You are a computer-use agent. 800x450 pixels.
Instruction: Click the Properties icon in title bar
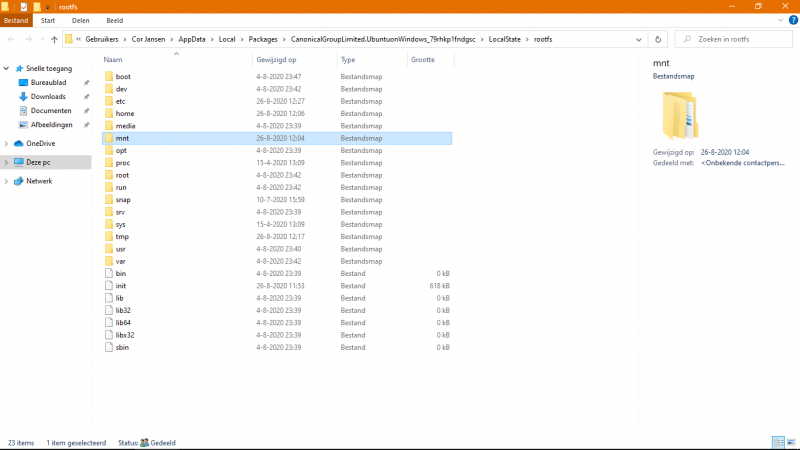23,6
